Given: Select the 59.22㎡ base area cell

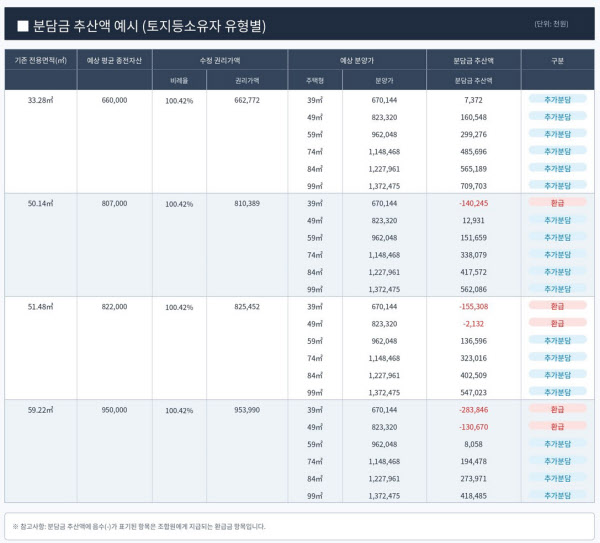Looking at the screenshot, I should point(41,410).
